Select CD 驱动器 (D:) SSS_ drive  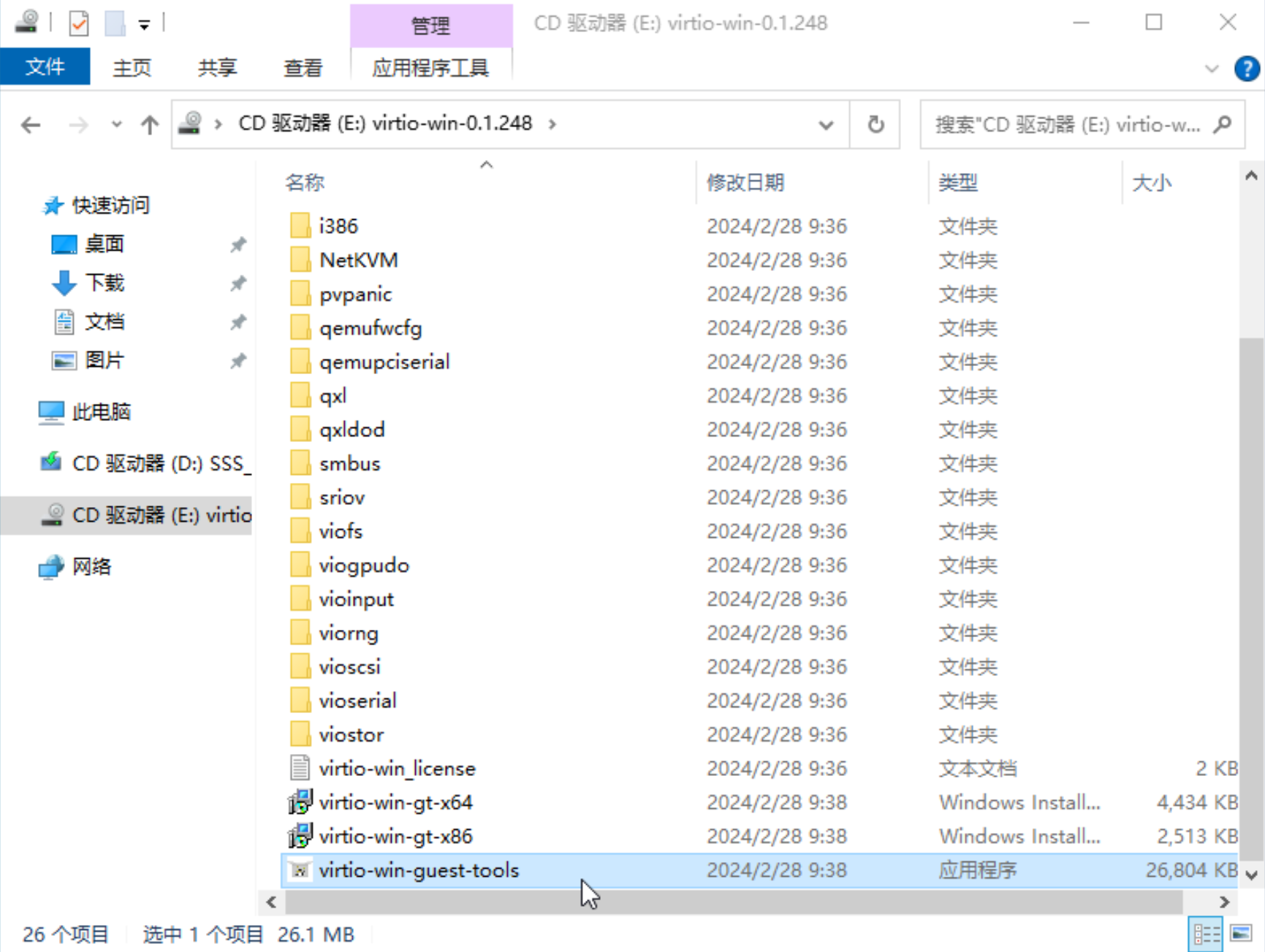point(145,464)
